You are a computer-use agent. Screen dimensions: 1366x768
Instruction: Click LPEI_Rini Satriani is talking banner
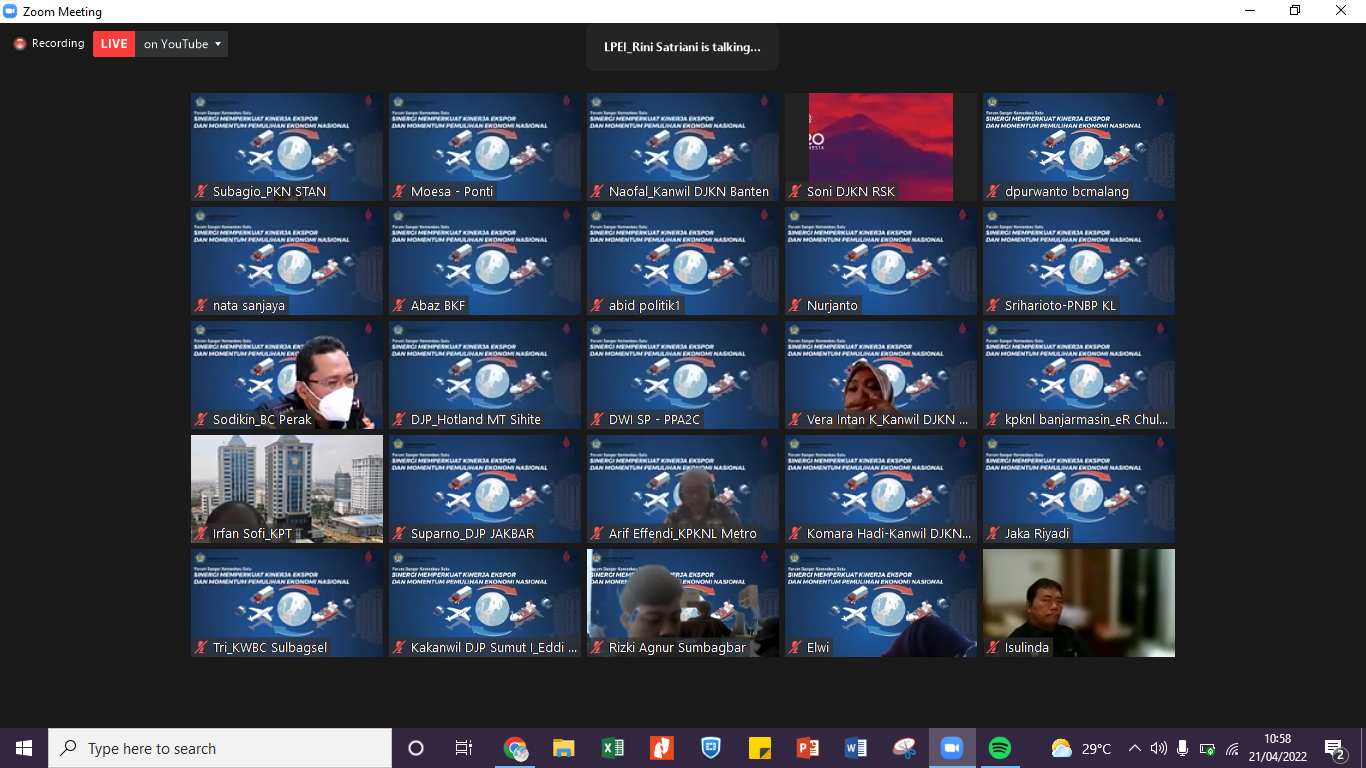(682, 47)
